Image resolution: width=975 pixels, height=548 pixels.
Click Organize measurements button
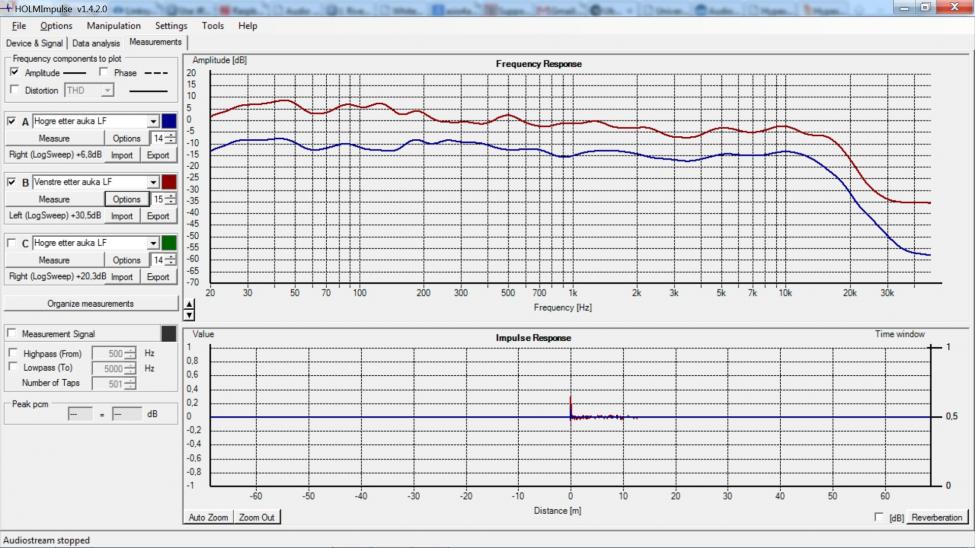pos(91,304)
